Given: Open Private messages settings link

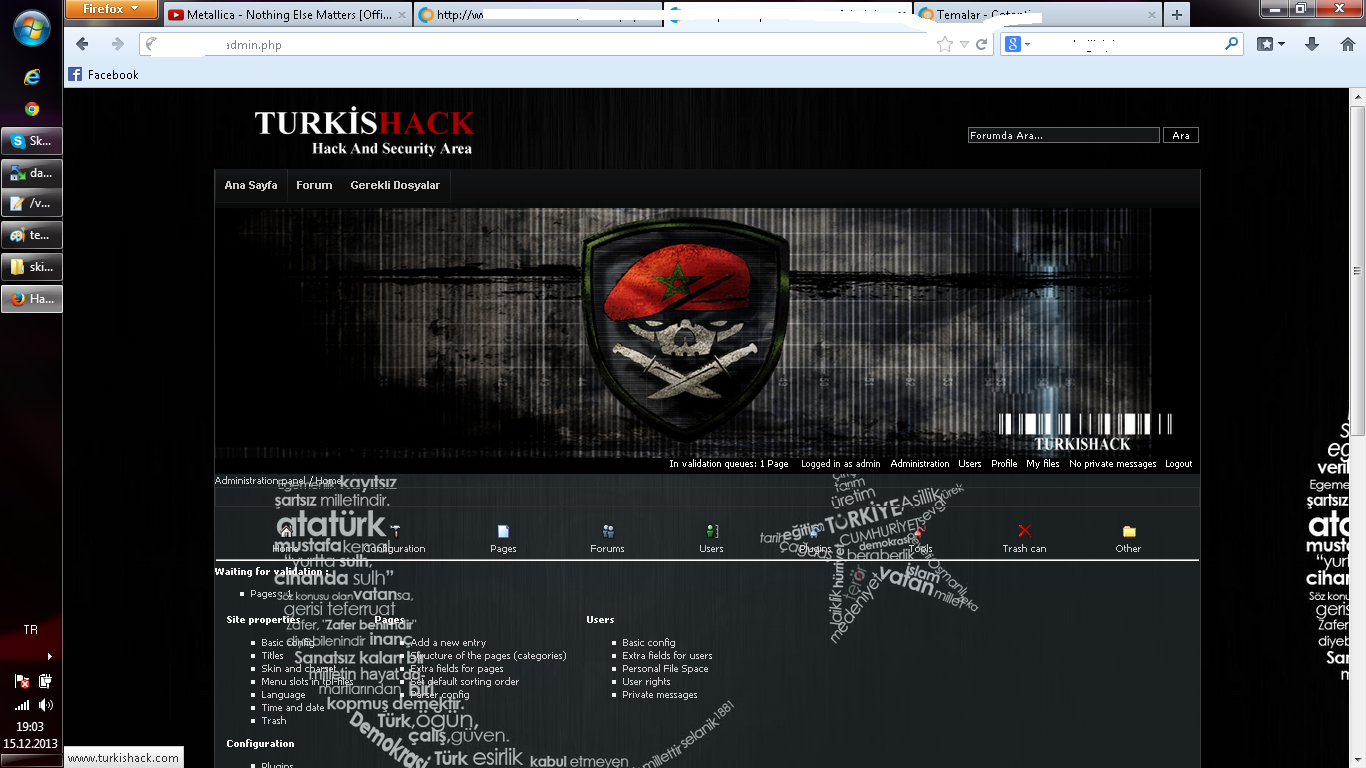Looking at the screenshot, I should pyautogui.click(x=660, y=695).
